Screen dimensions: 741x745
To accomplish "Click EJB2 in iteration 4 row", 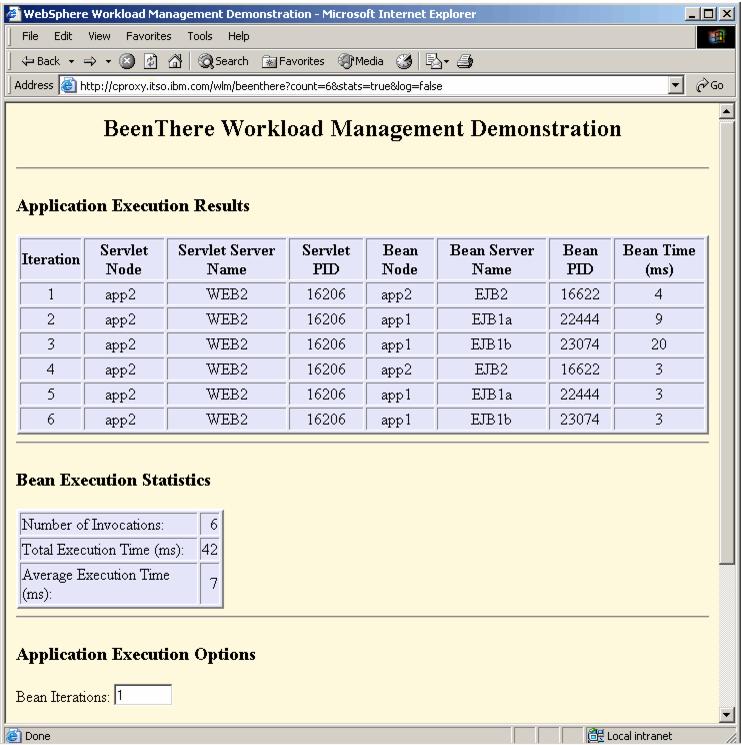I will (x=491, y=369).
